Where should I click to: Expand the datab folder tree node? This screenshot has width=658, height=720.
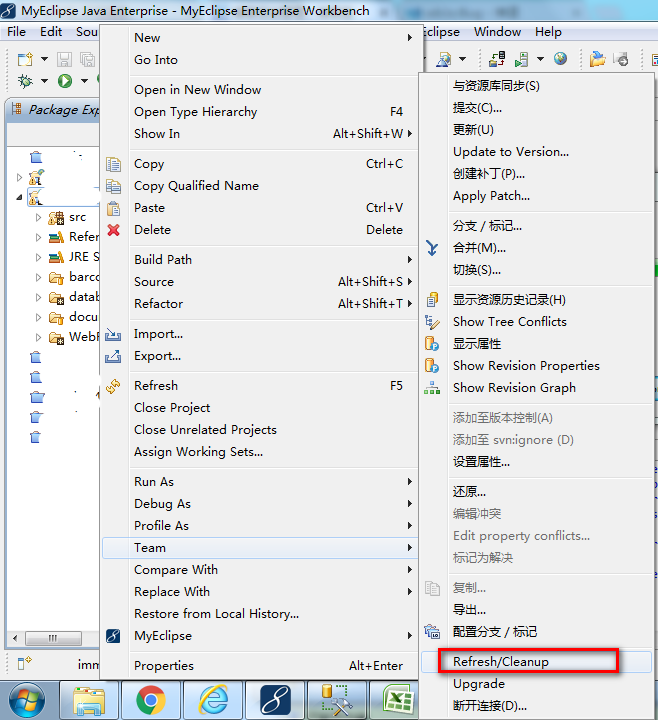[x=39, y=297]
